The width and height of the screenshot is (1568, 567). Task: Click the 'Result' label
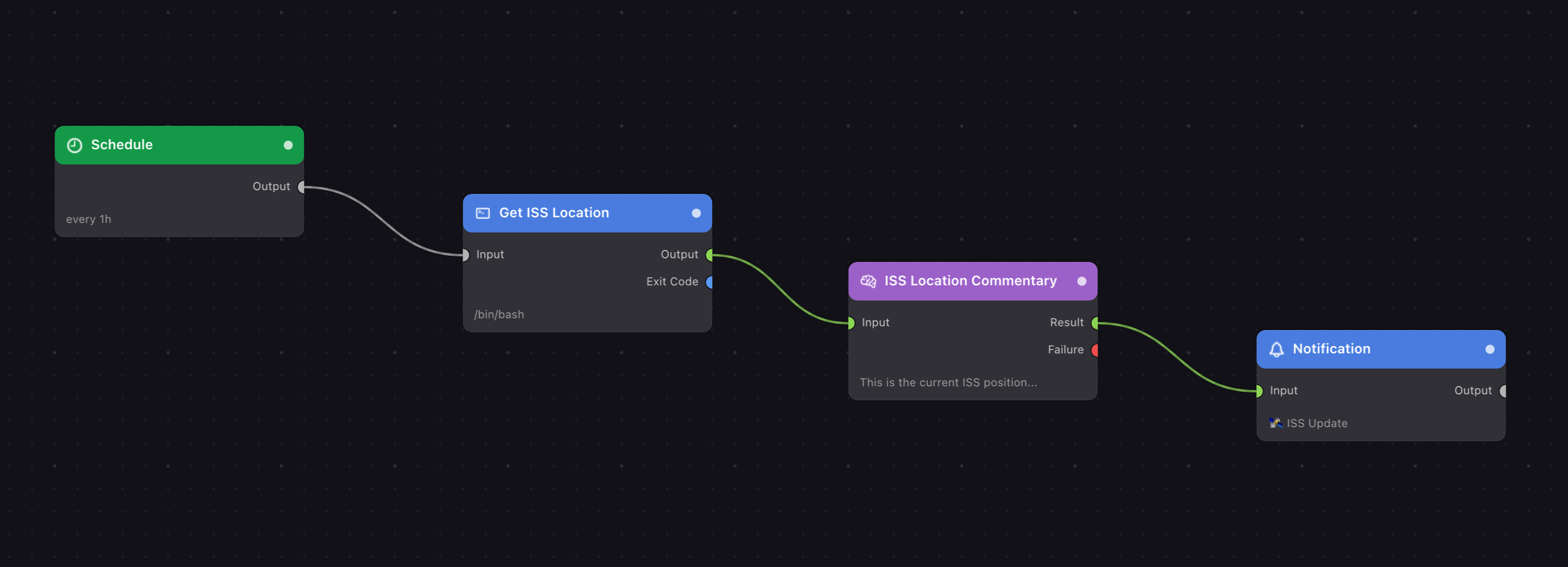[x=1066, y=322]
